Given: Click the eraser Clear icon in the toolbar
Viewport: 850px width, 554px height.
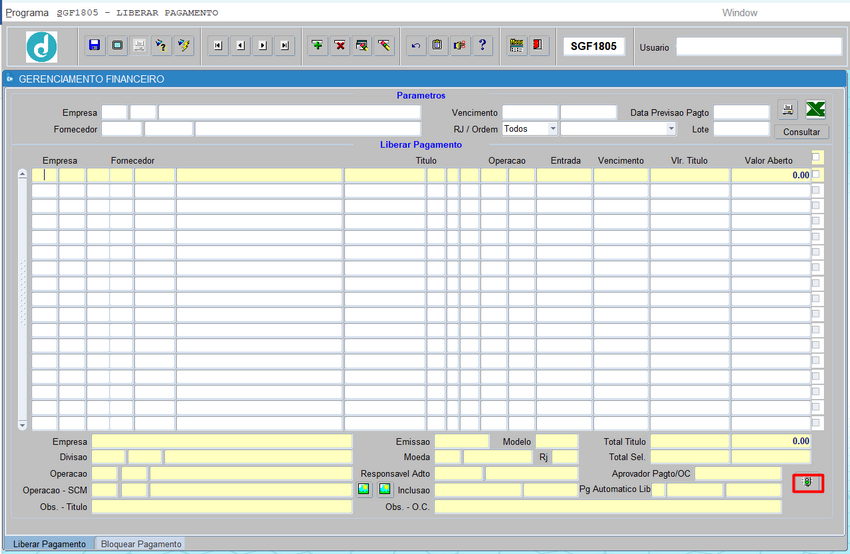Looking at the screenshot, I should point(384,46).
